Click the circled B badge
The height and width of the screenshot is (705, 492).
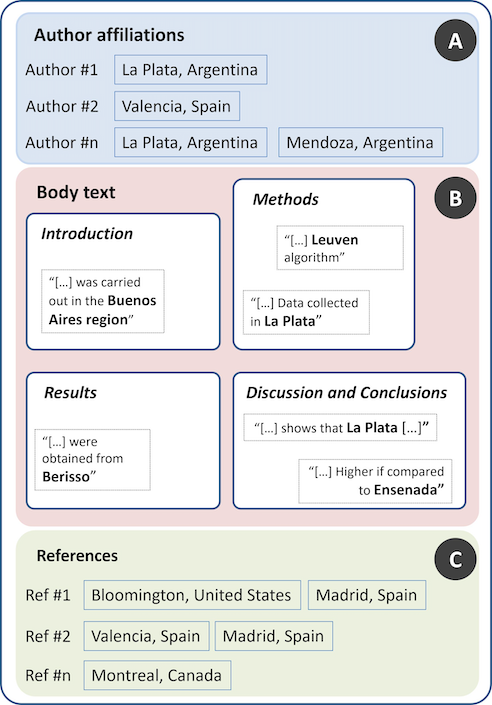click(455, 198)
